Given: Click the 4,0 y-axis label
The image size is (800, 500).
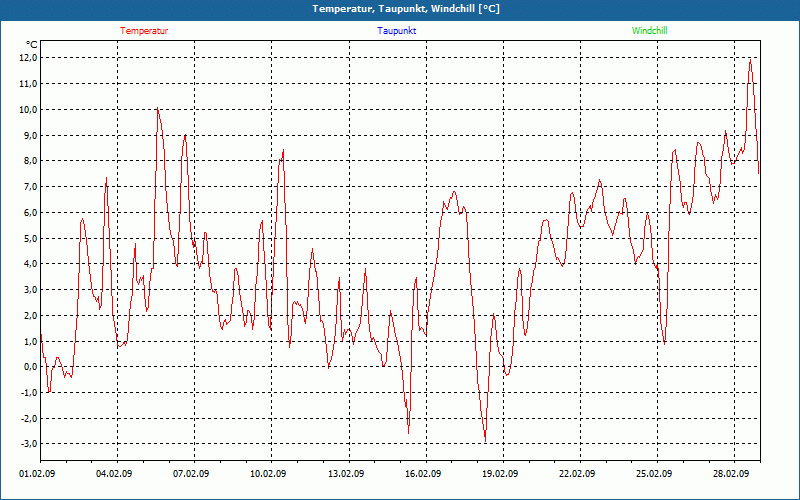Looking at the screenshot, I should [x=30, y=264].
